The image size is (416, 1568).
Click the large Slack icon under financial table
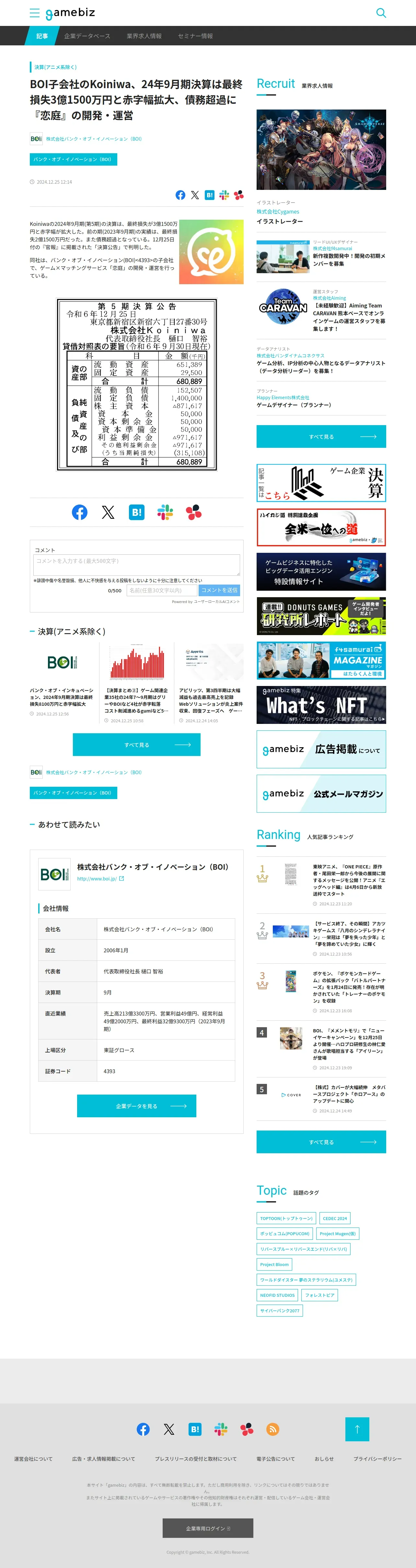click(x=165, y=512)
